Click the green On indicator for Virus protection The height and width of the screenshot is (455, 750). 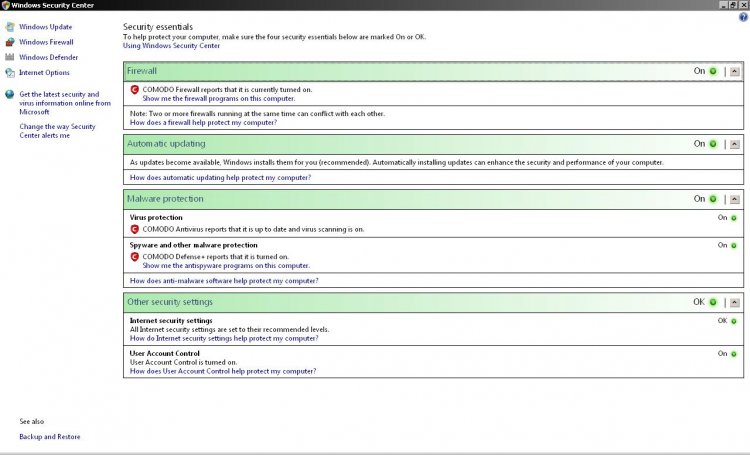pos(734,218)
